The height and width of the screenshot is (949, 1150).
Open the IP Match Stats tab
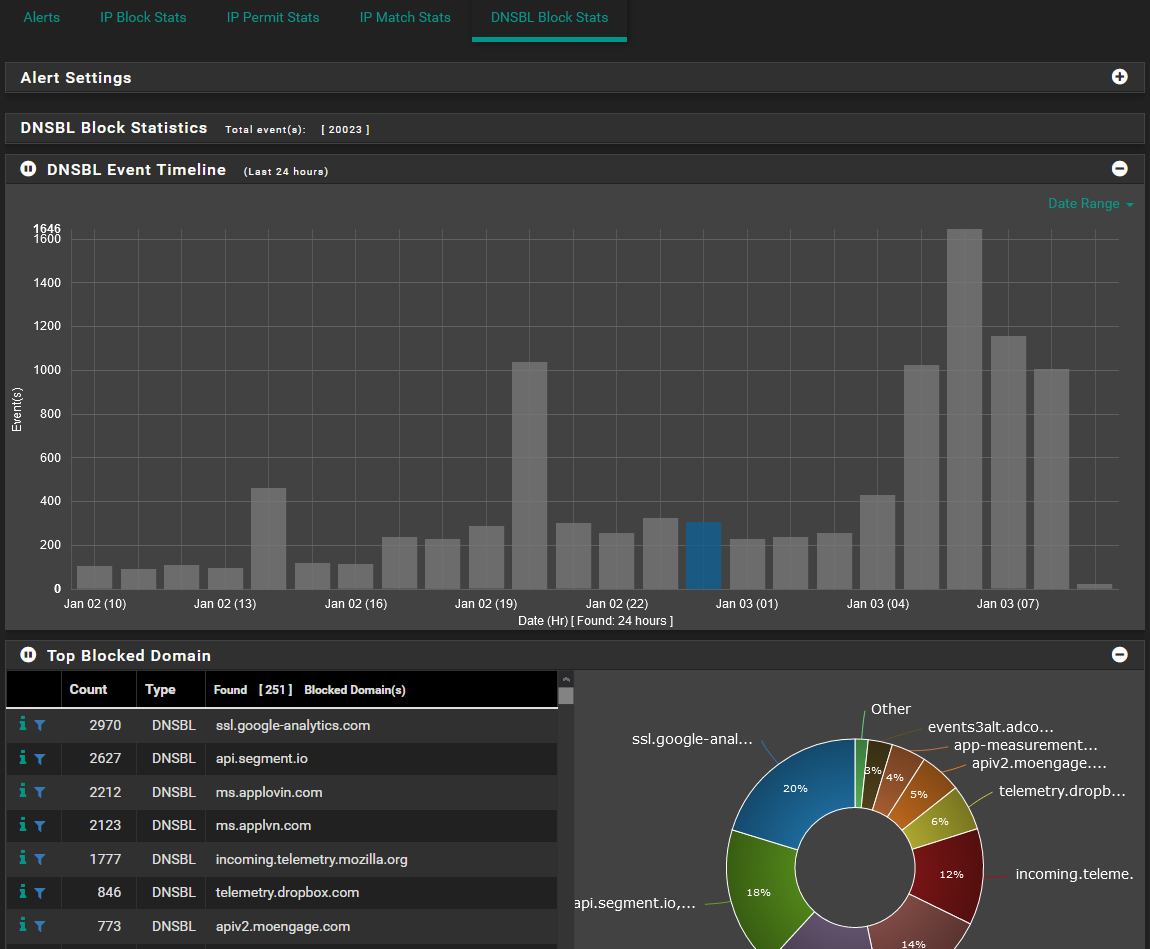click(x=405, y=17)
